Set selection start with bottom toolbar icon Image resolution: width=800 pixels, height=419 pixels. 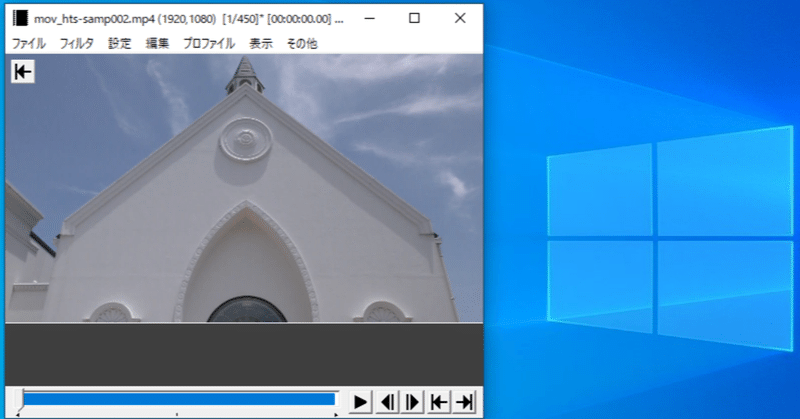point(438,402)
